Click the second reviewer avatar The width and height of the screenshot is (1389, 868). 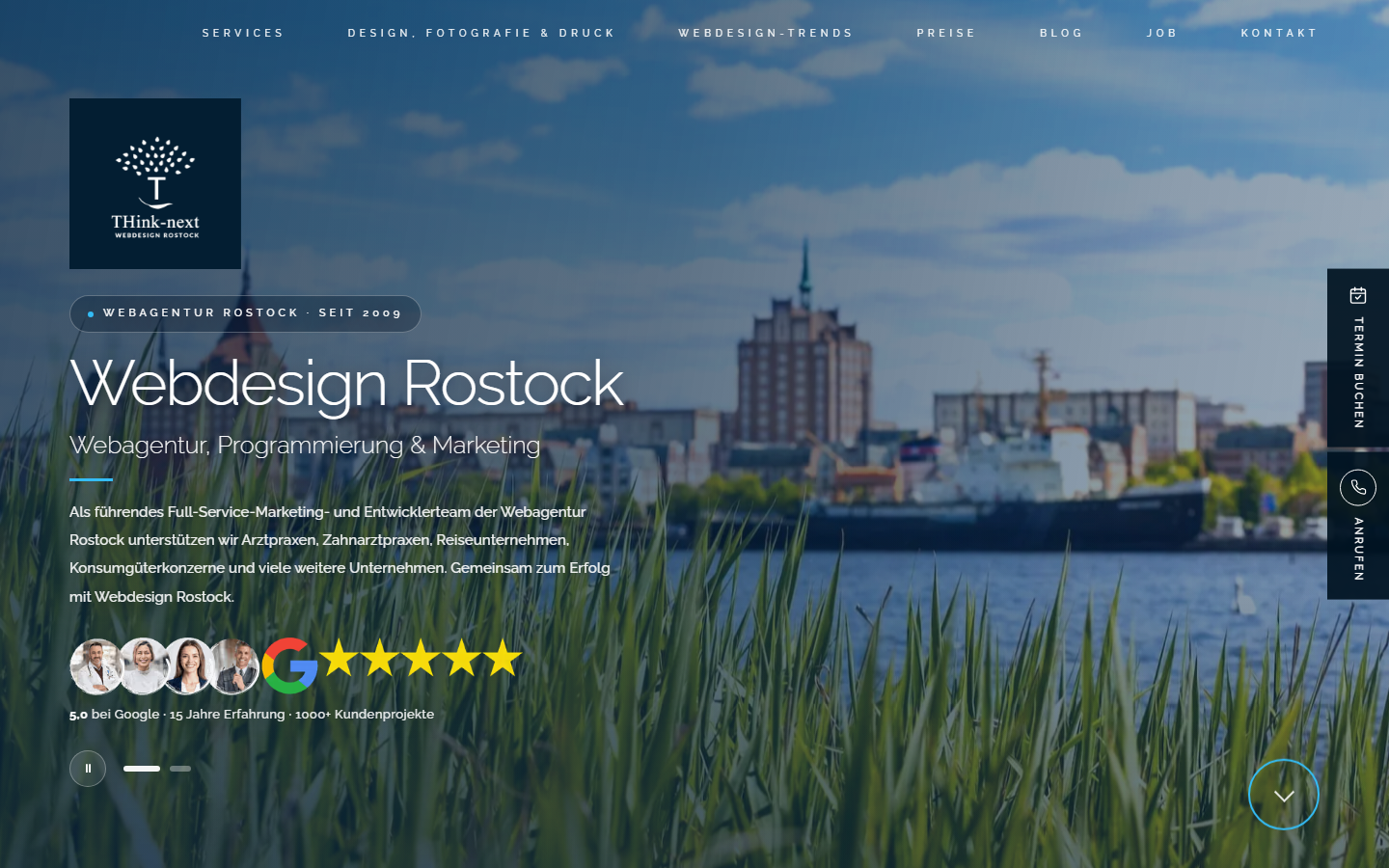[x=144, y=666]
